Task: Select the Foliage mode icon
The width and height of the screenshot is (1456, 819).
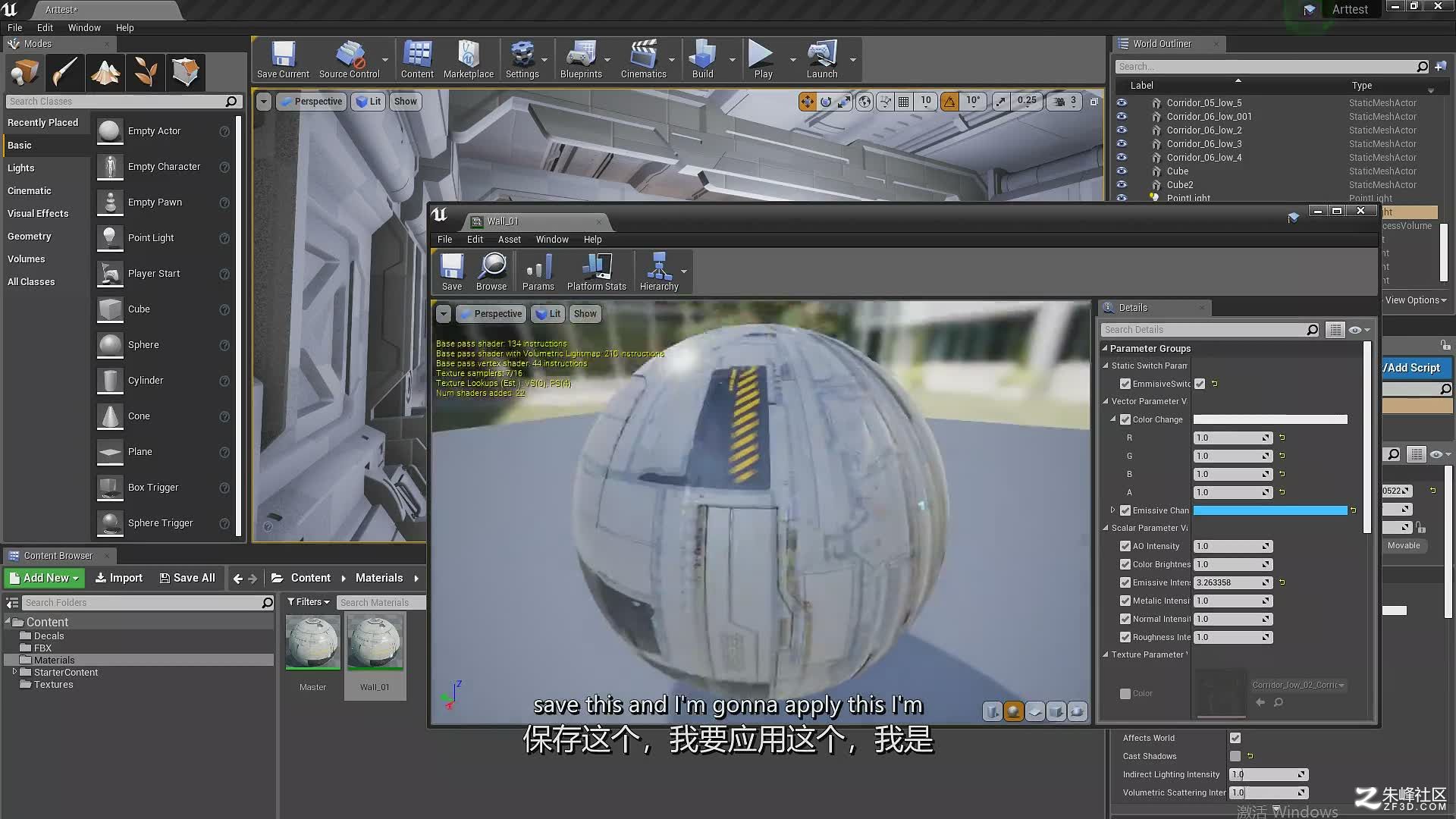Action: pos(146,73)
